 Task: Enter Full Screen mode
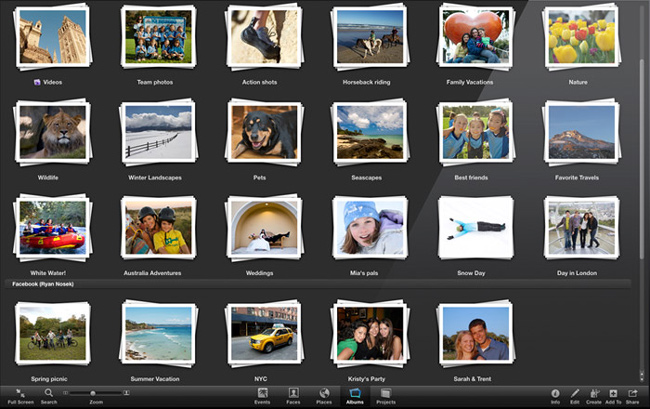coord(18,393)
